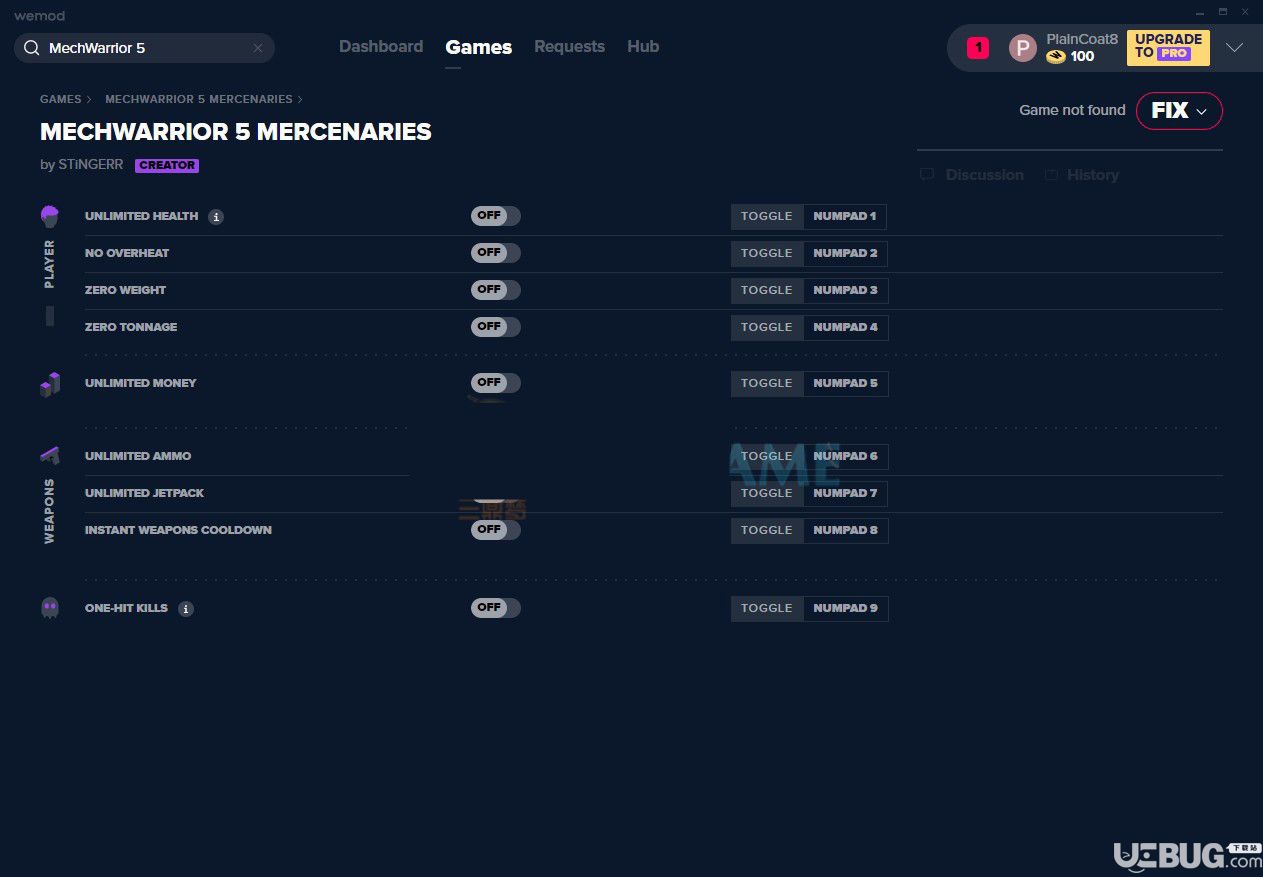The height and width of the screenshot is (877, 1263).
Task: Click the MECHWARRIOR 5 MERCENARIES breadcrumb
Action: (199, 99)
